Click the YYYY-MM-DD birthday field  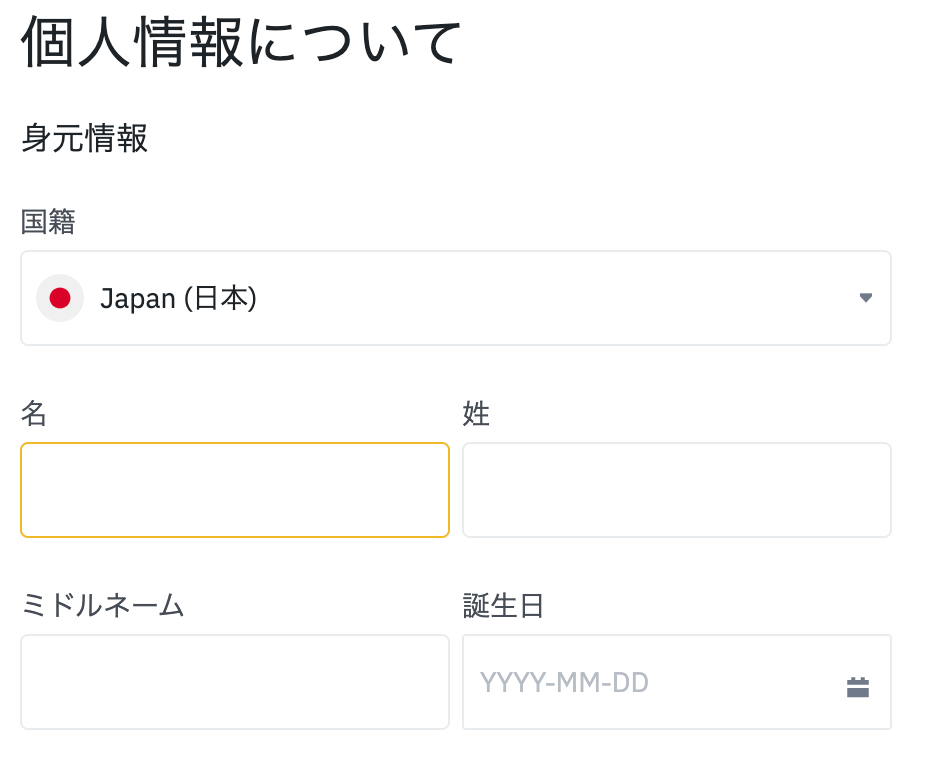click(x=677, y=682)
